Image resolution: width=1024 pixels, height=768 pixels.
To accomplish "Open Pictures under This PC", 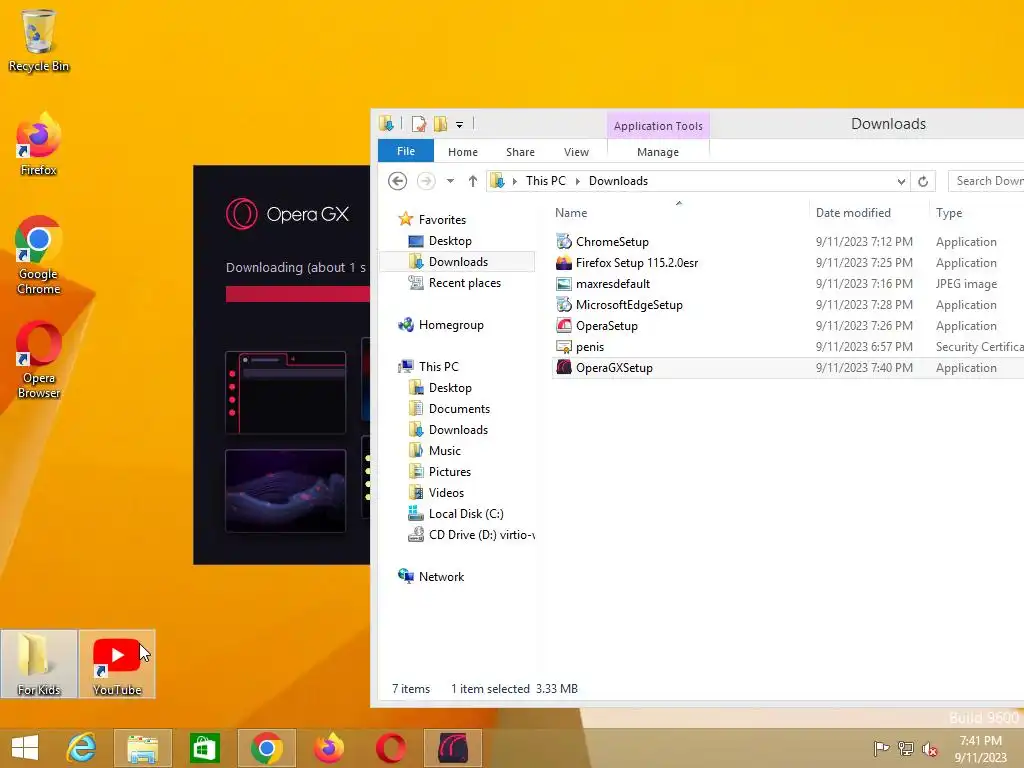I will coord(449,471).
